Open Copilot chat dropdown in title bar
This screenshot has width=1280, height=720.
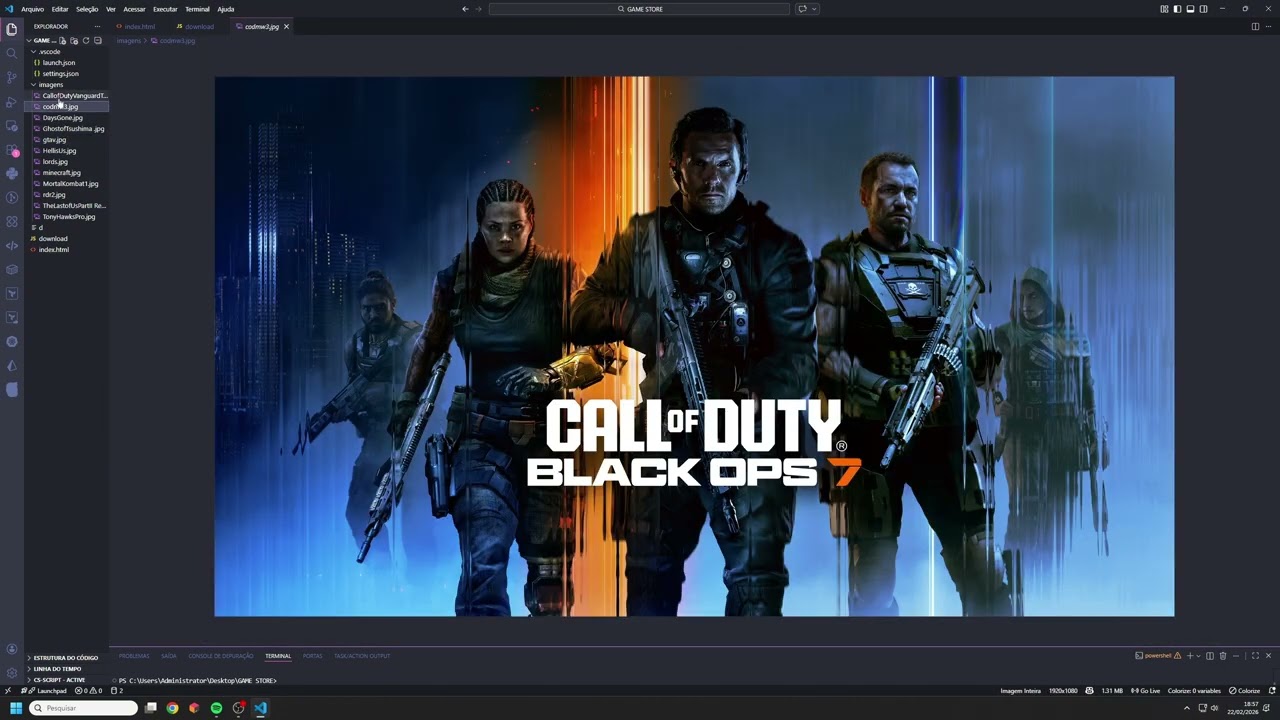[814, 9]
